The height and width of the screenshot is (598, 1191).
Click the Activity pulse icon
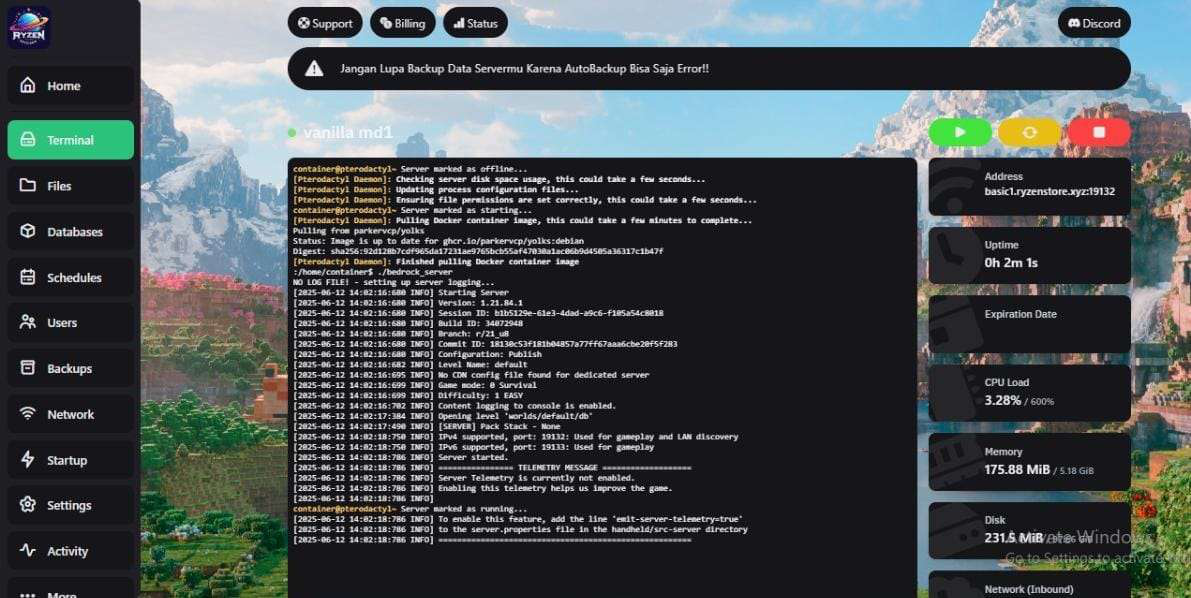[28, 550]
